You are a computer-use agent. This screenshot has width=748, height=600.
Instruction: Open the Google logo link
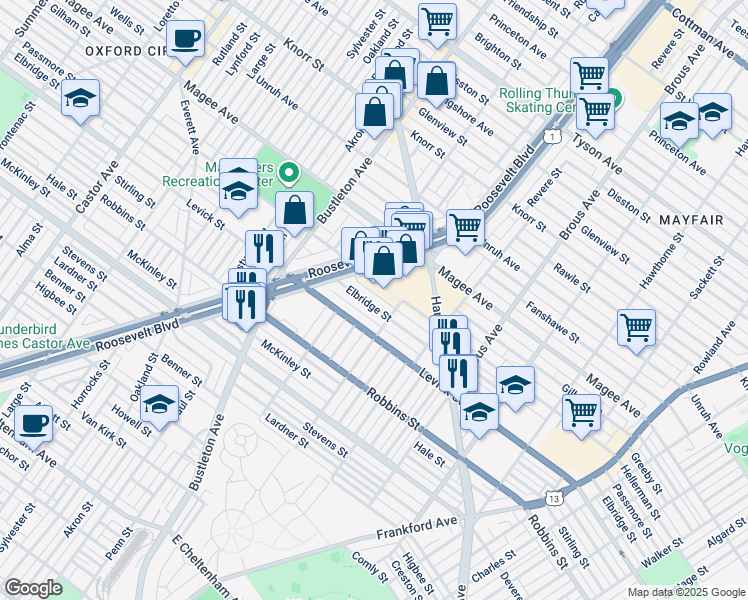[33, 589]
